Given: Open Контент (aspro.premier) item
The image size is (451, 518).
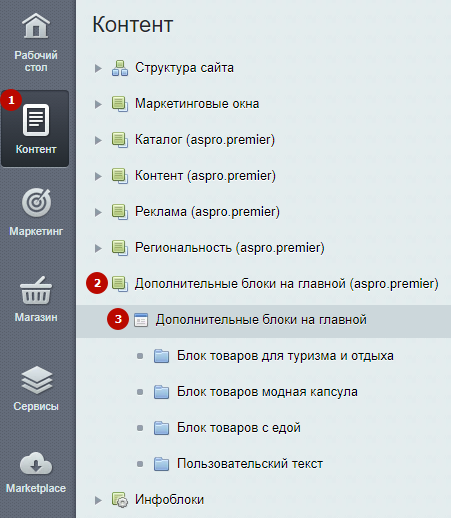Looking at the screenshot, I should tap(205, 176).
